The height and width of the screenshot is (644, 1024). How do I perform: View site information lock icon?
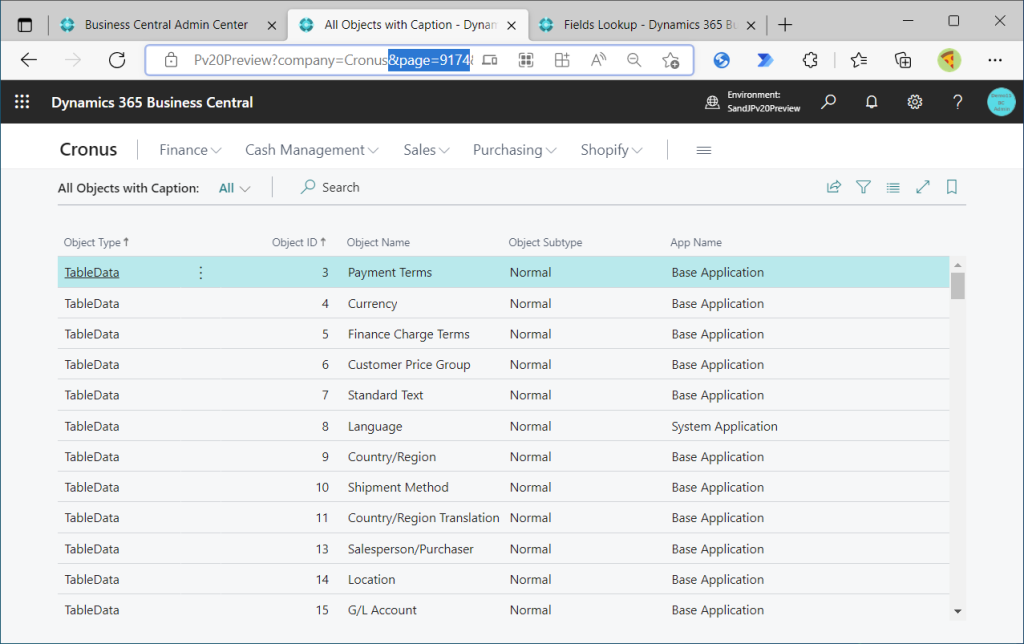pos(171,60)
